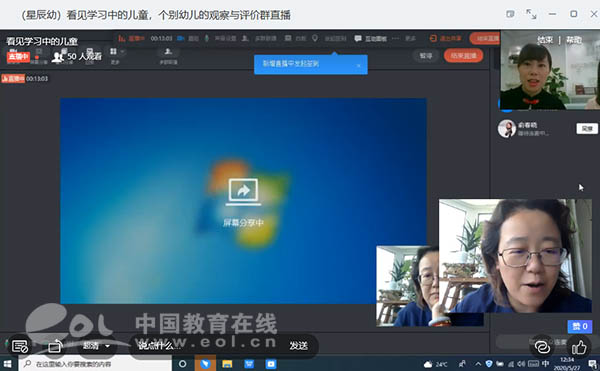Toggle the danmaku comments icon
This screenshot has height=371, width=600.
click(x=20, y=346)
